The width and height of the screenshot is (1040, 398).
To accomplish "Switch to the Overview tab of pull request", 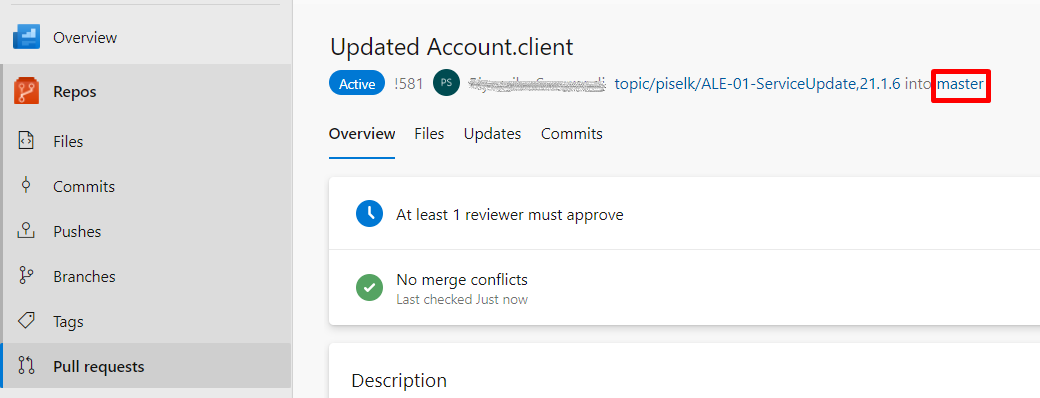I will pyautogui.click(x=362, y=134).
